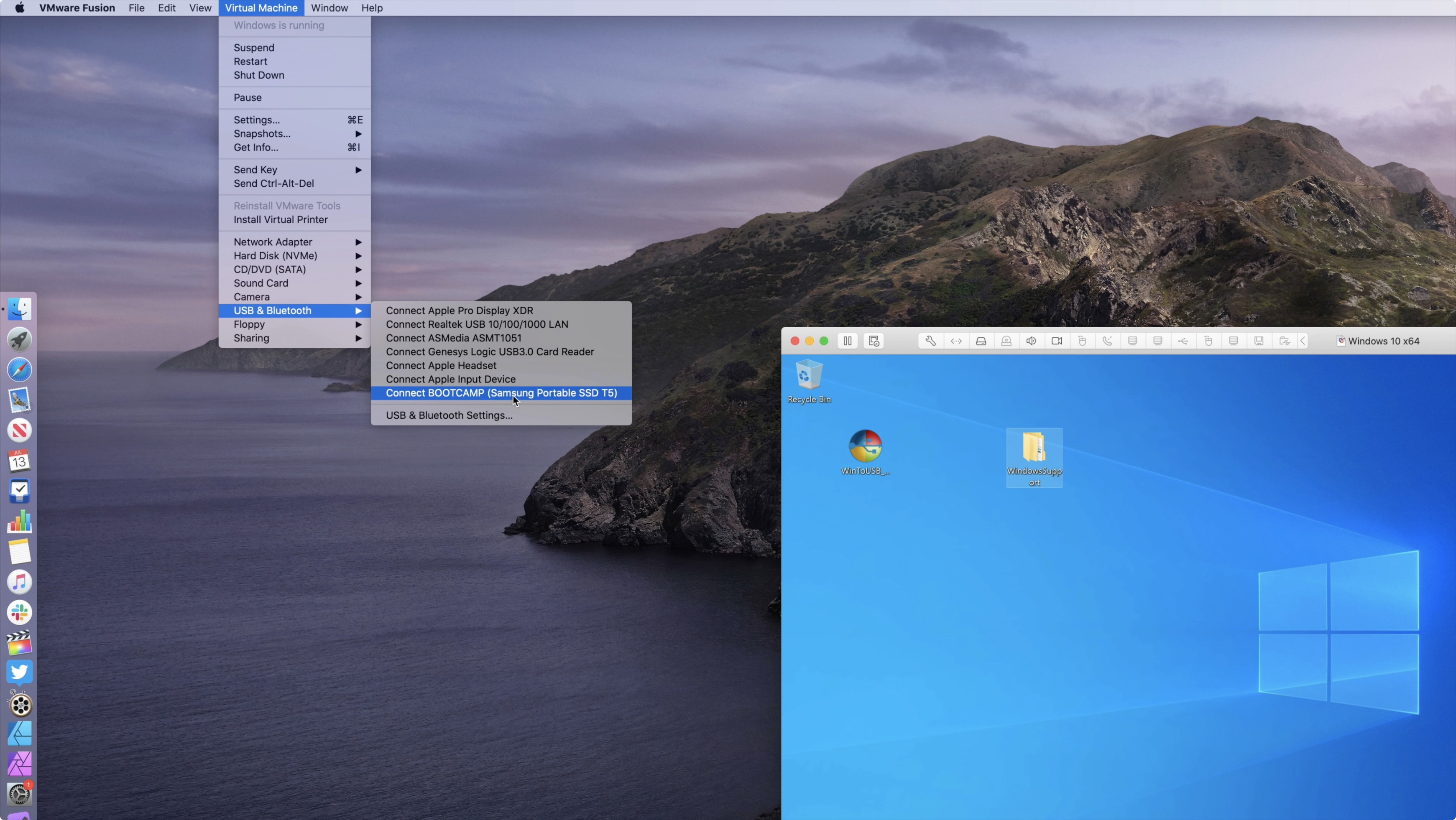Open Safari from the Dock
Image resolution: width=1456 pixels, height=820 pixels.
coord(20,369)
